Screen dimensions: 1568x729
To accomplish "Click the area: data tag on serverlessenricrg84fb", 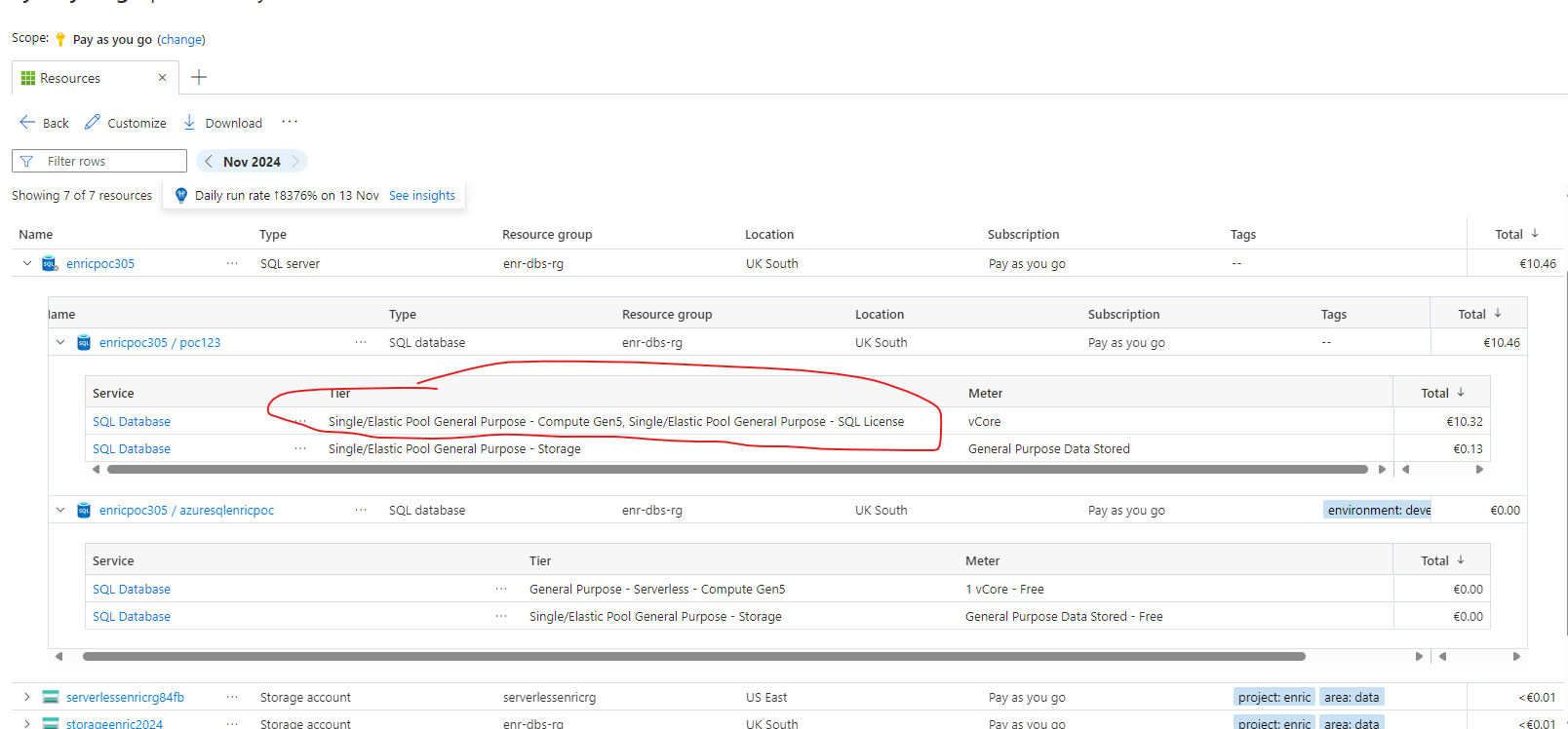I will pos(1352,697).
